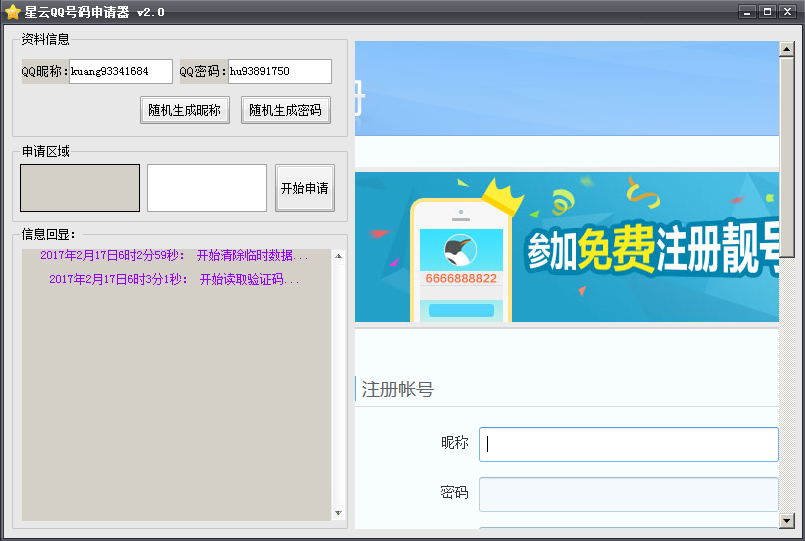The image size is (805, 541).
Task: Click log down arrow in 信息回显 scrollbar
Action: (x=338, y=513)
